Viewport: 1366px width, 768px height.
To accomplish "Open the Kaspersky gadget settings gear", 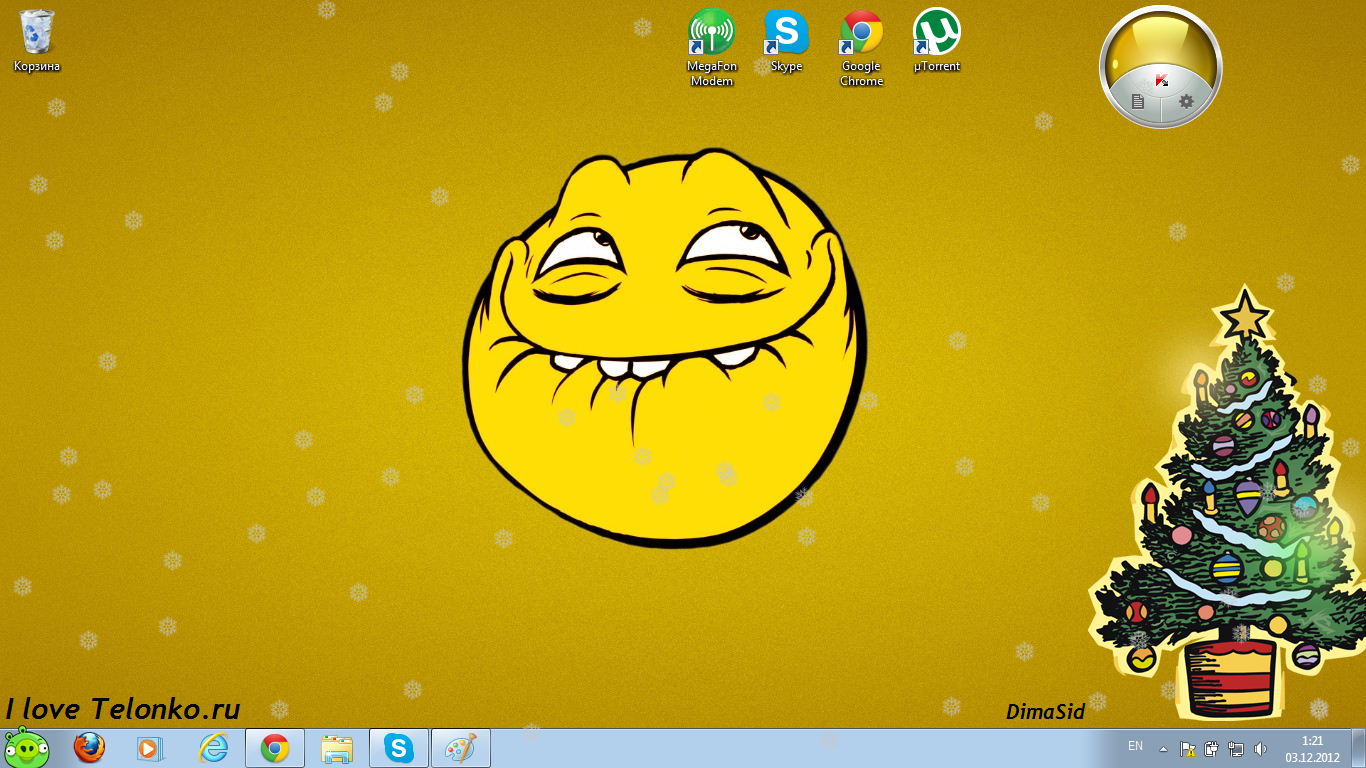I will point(1187,101).
